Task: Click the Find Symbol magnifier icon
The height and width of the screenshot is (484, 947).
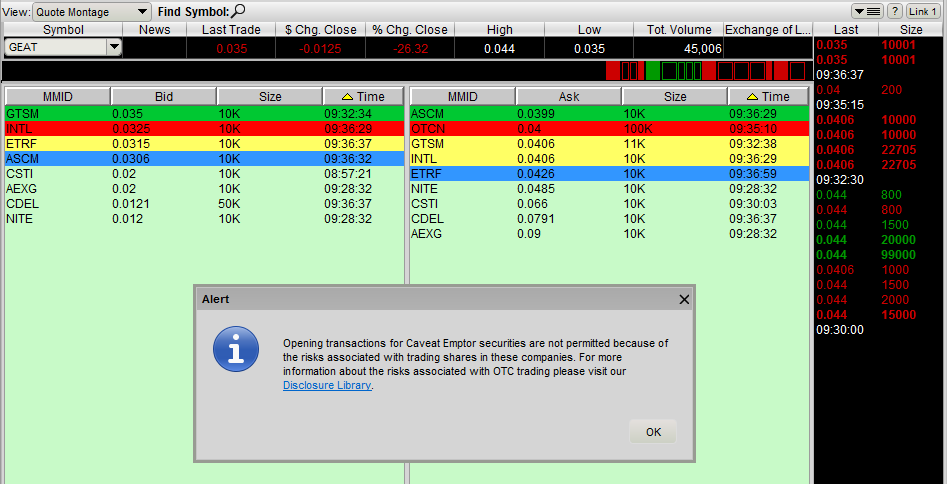Action: pyautogui.click(x=239, y=10)
